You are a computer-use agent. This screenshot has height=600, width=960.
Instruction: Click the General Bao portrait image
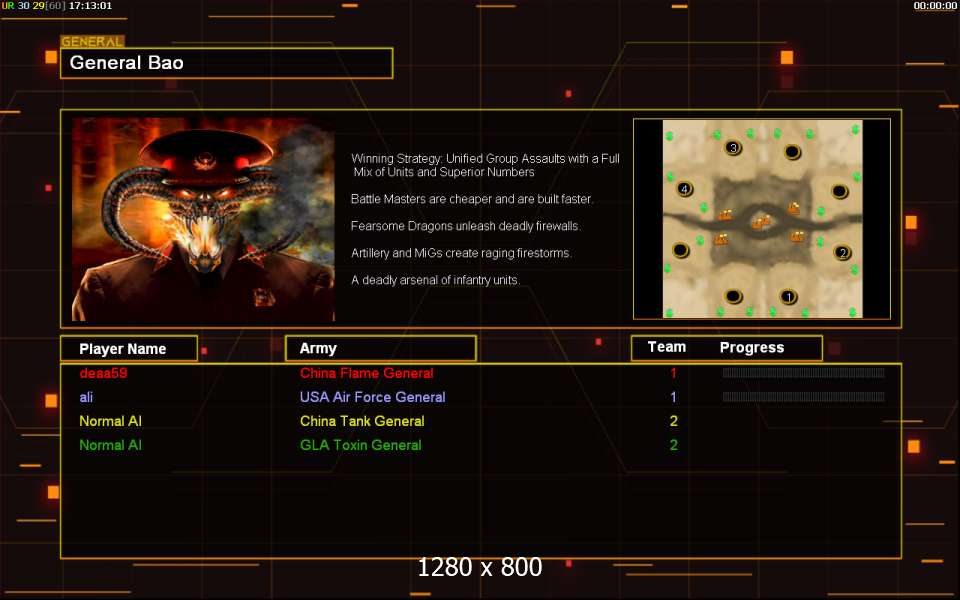[203, 219]
